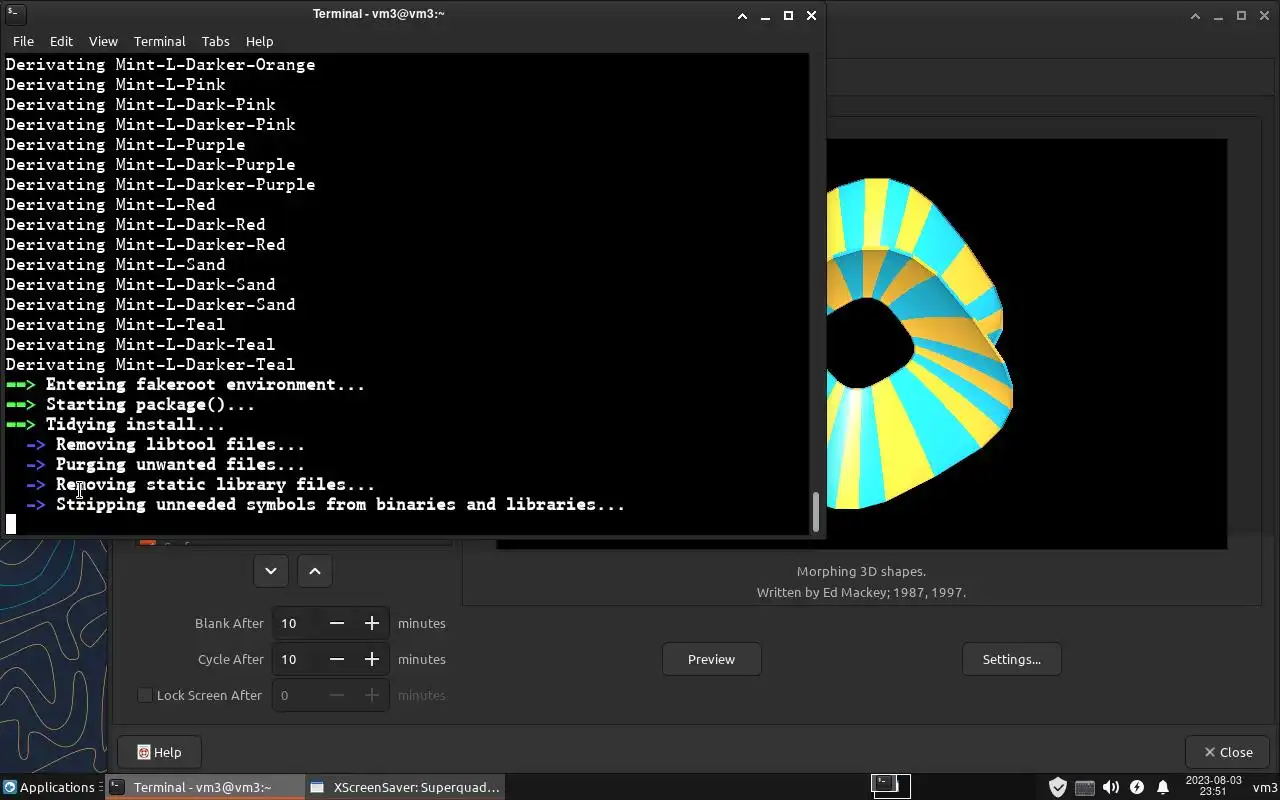Click the Superquadrics 3D preview image
Image resolution: width=1280 pixels, height=800 pixels.
[1026, 343]
